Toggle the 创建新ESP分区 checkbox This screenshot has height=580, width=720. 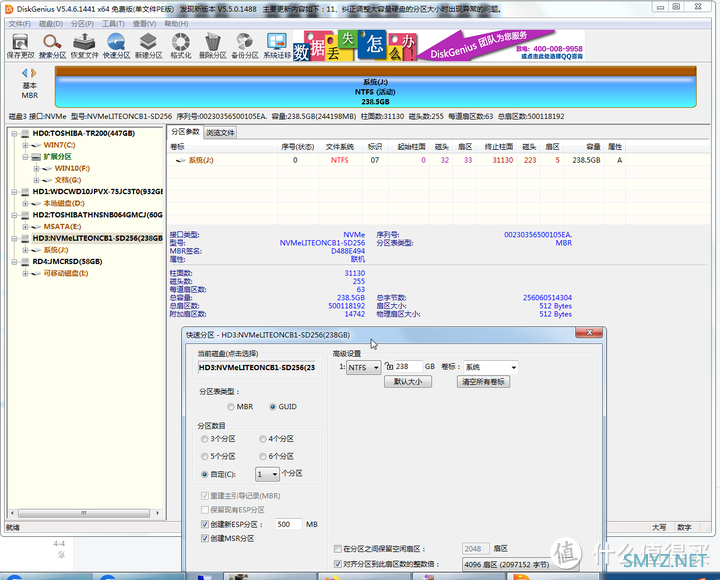205,524
